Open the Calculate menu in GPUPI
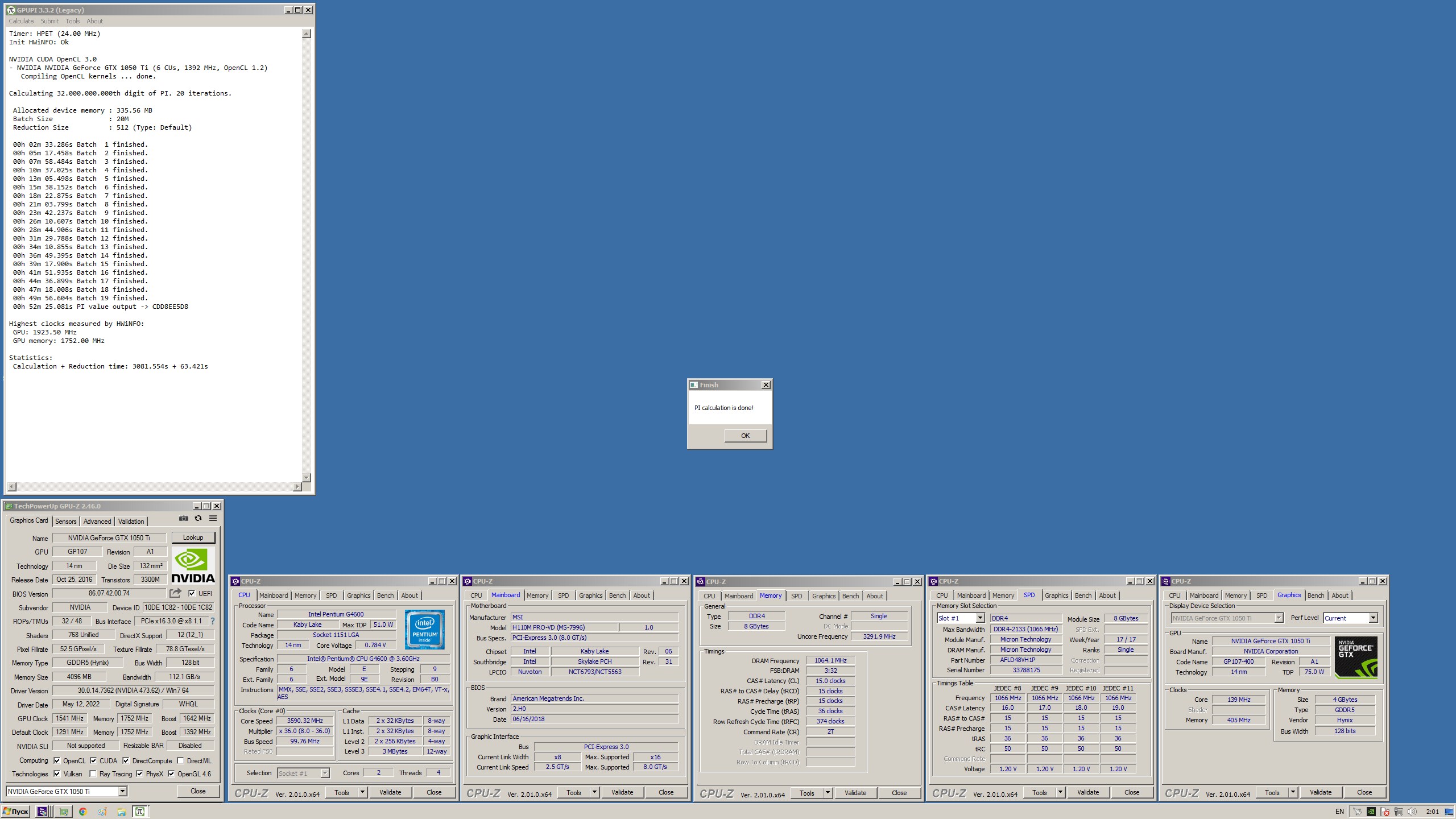The image size is (1456, 819). tap(21, 21)
